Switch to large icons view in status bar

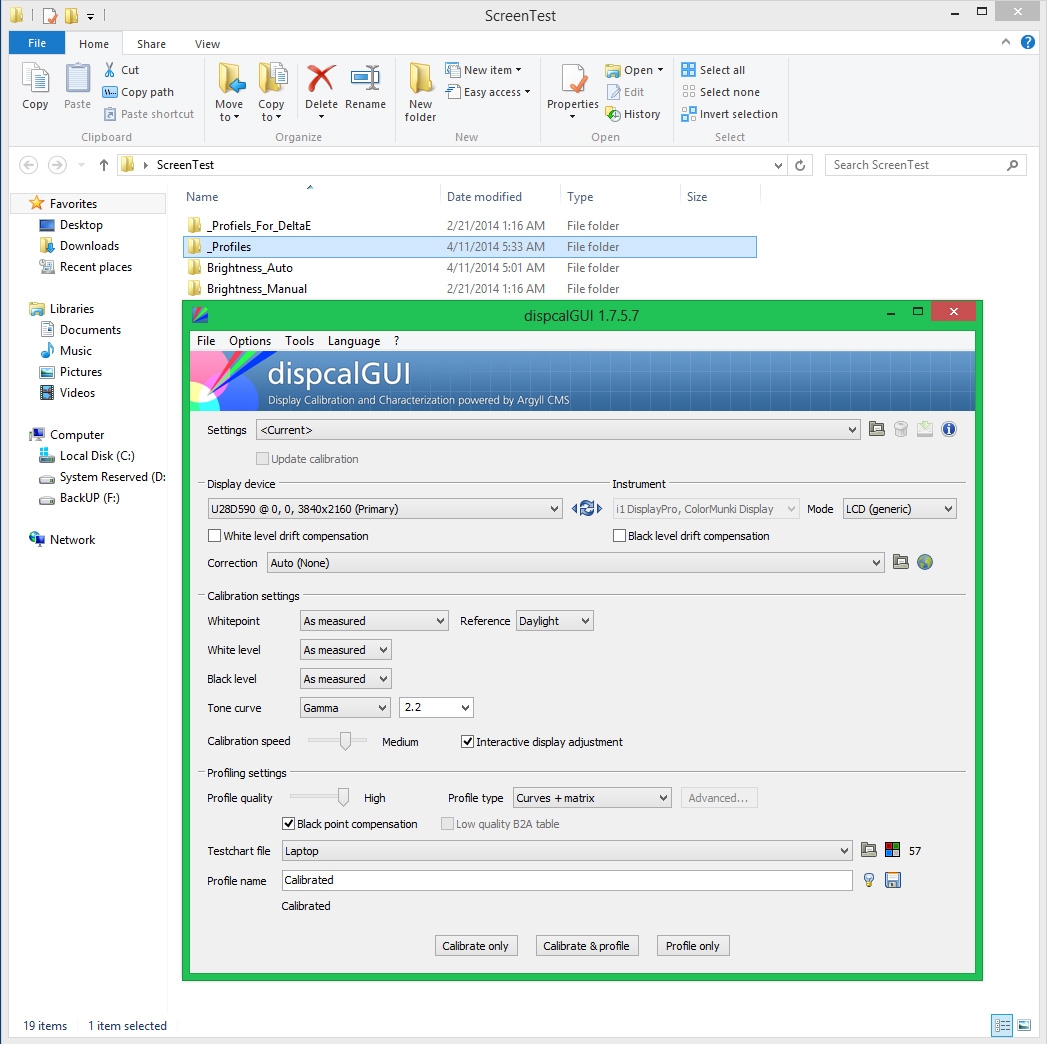click(x=1024, y=1025)
